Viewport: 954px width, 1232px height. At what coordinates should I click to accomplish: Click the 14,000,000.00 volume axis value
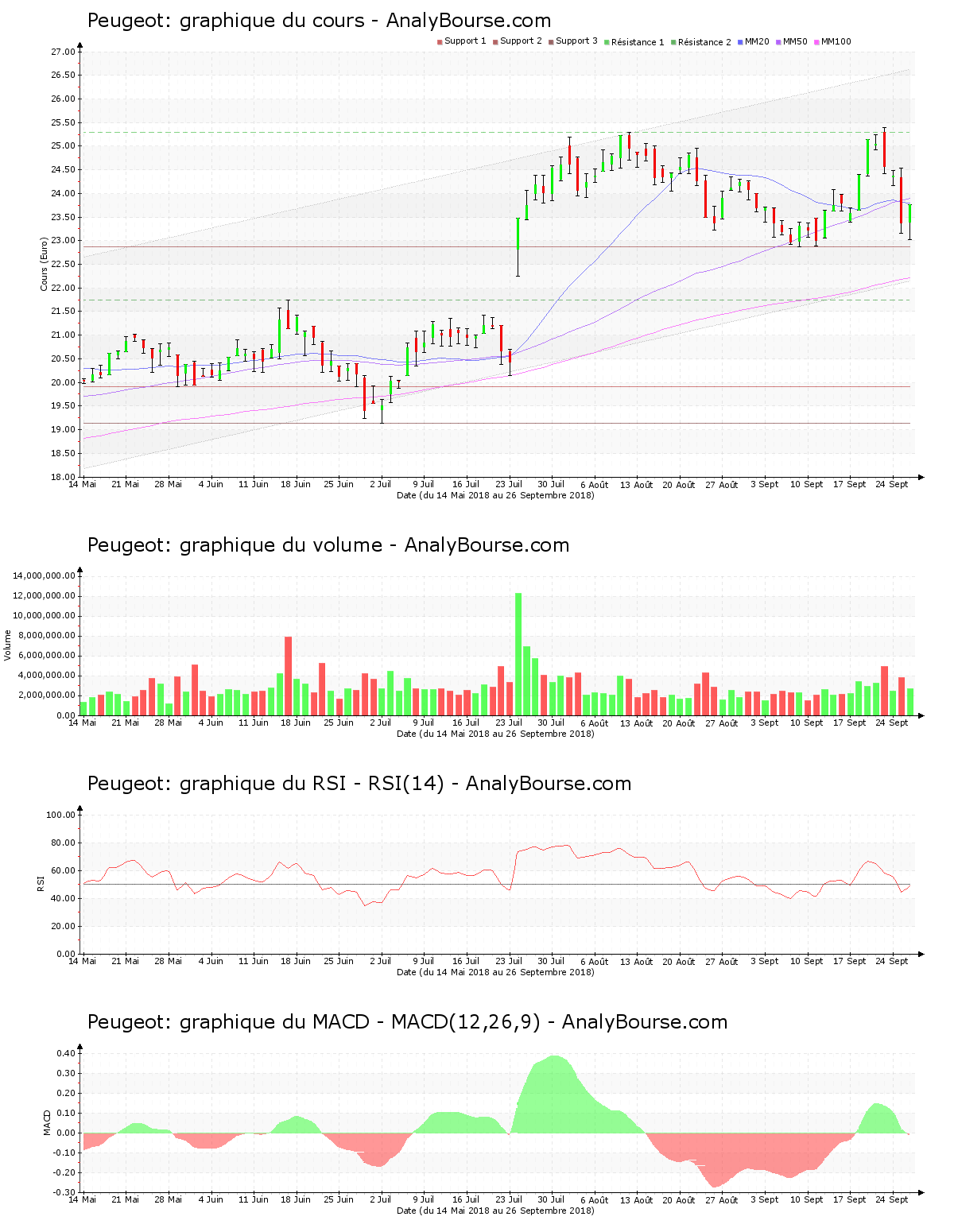(45, 575)
